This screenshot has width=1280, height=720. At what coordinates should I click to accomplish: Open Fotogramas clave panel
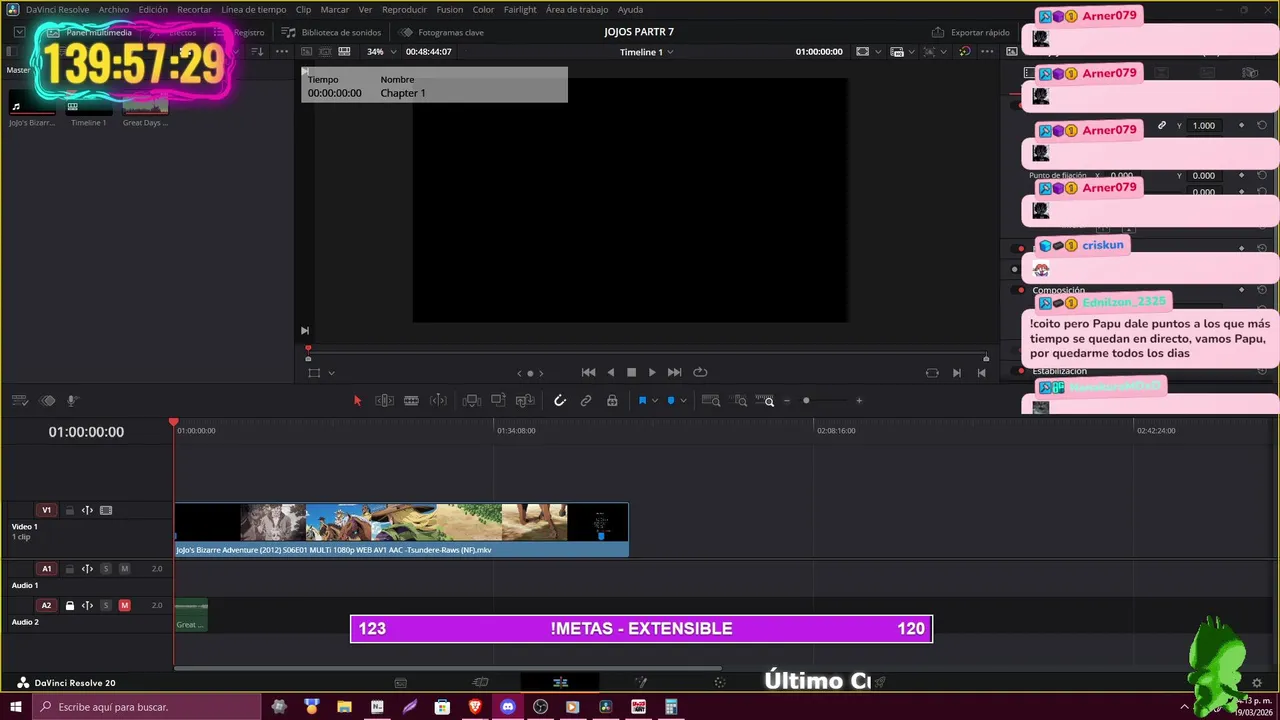pos(441,32)
